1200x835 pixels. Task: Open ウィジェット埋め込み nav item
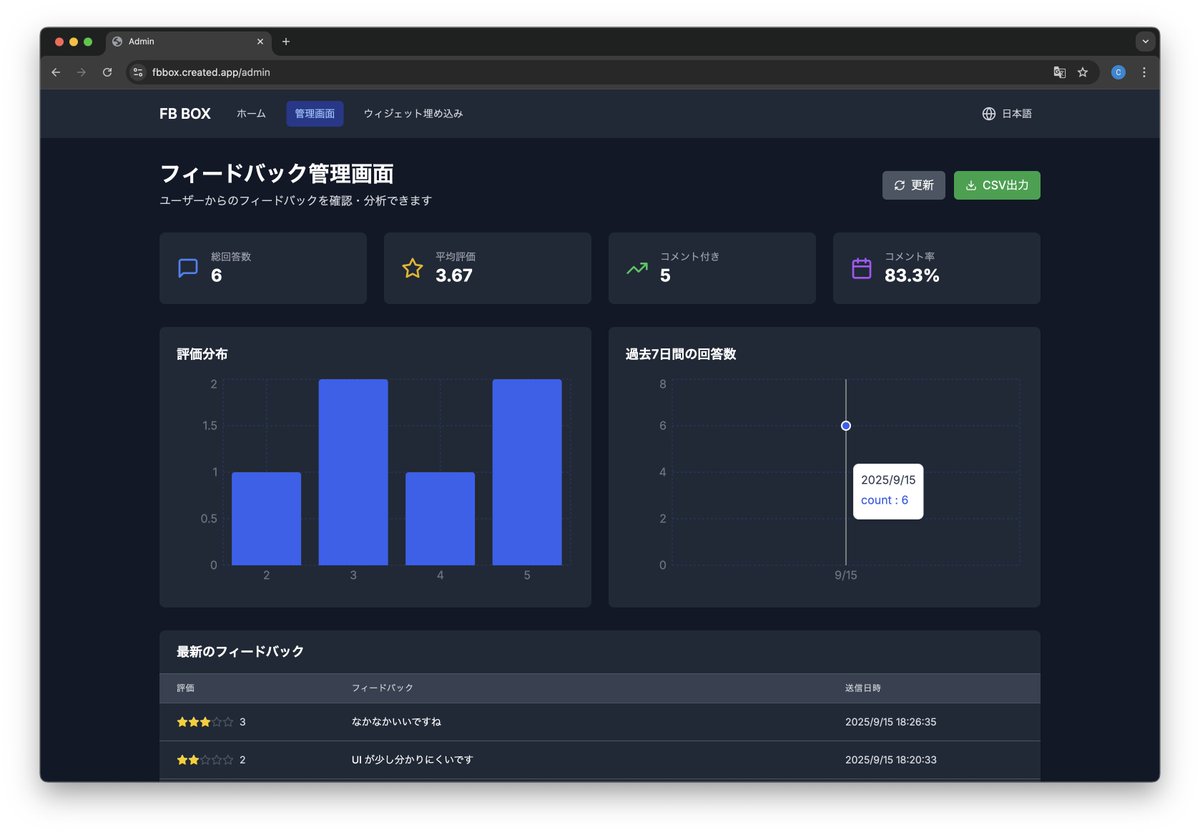(x=413, y=114)
